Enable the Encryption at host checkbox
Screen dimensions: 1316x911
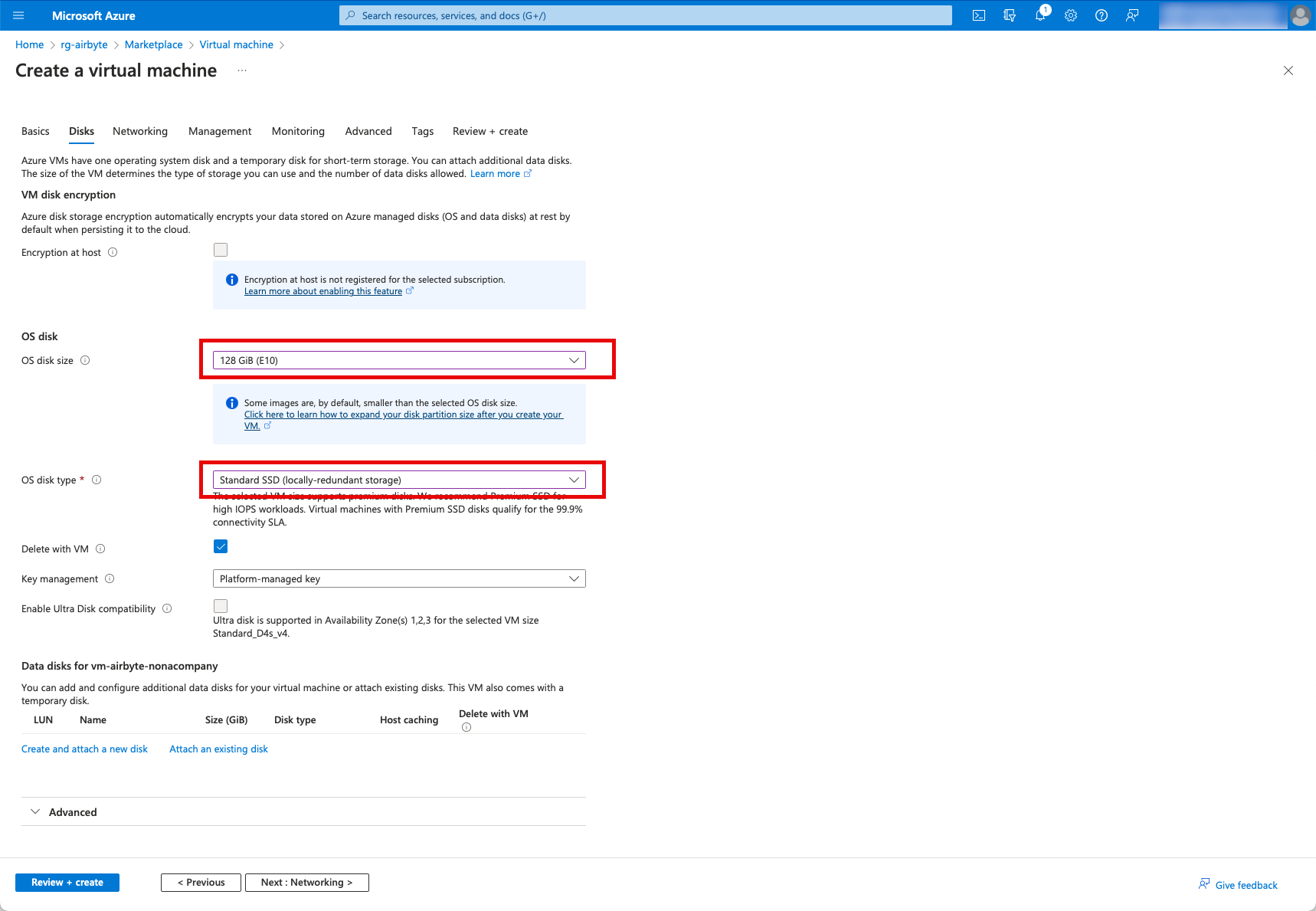coord(221,250)
